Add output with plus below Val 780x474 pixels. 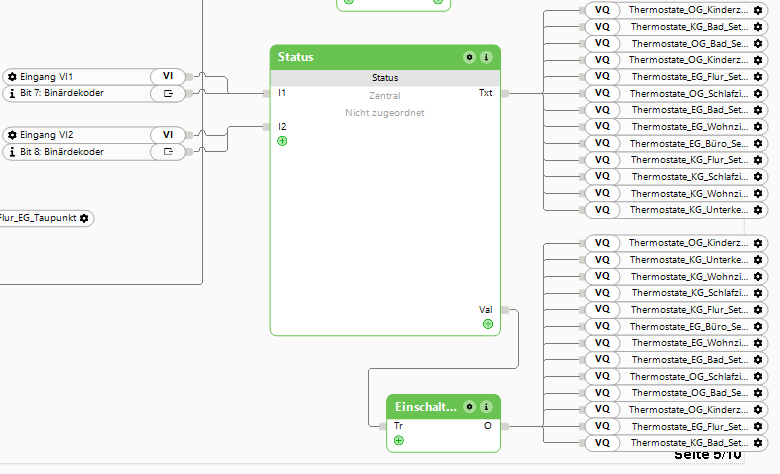click(x=488, y=324)
